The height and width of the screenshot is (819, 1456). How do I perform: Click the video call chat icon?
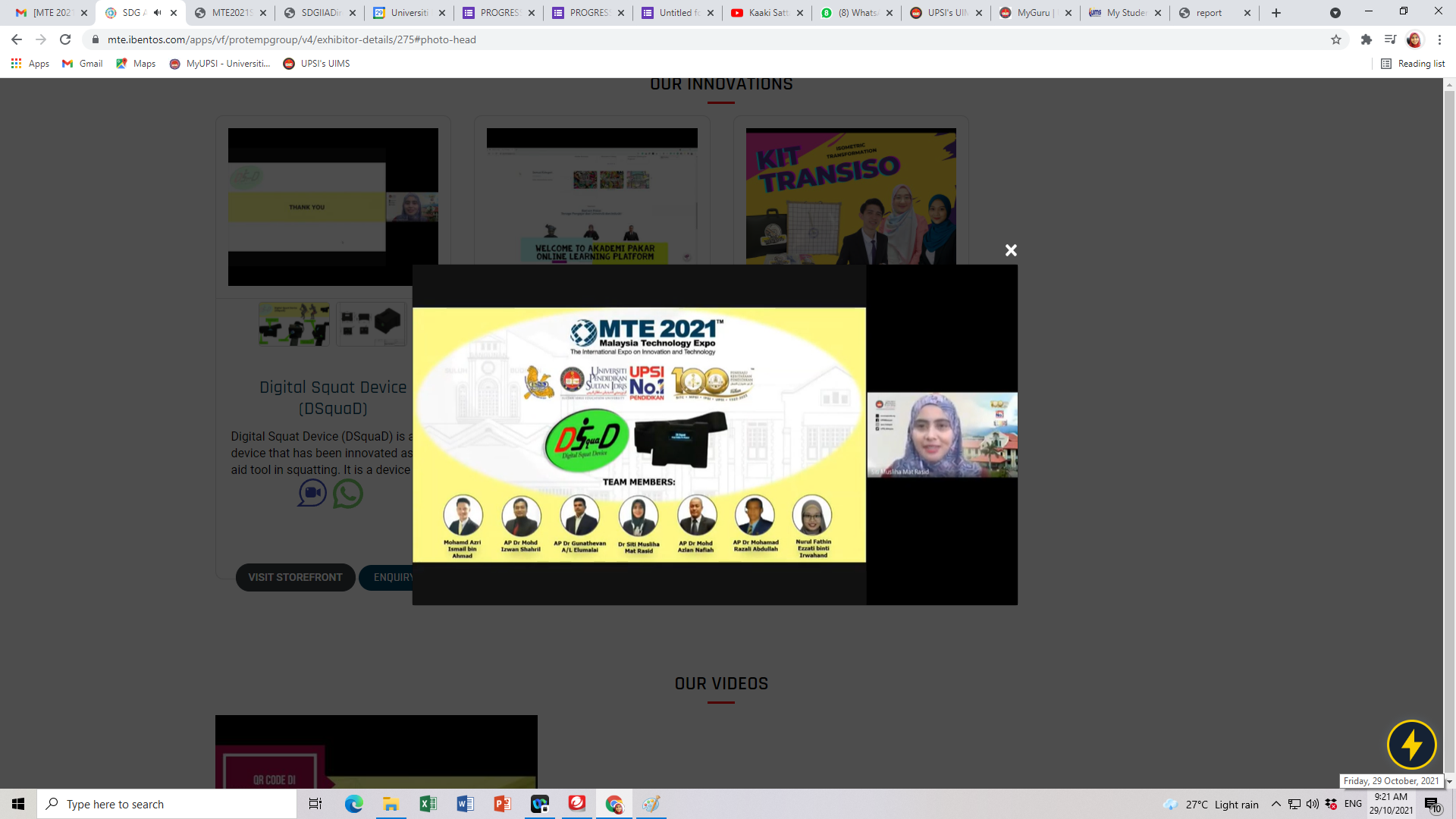click(x=312, y=494)
